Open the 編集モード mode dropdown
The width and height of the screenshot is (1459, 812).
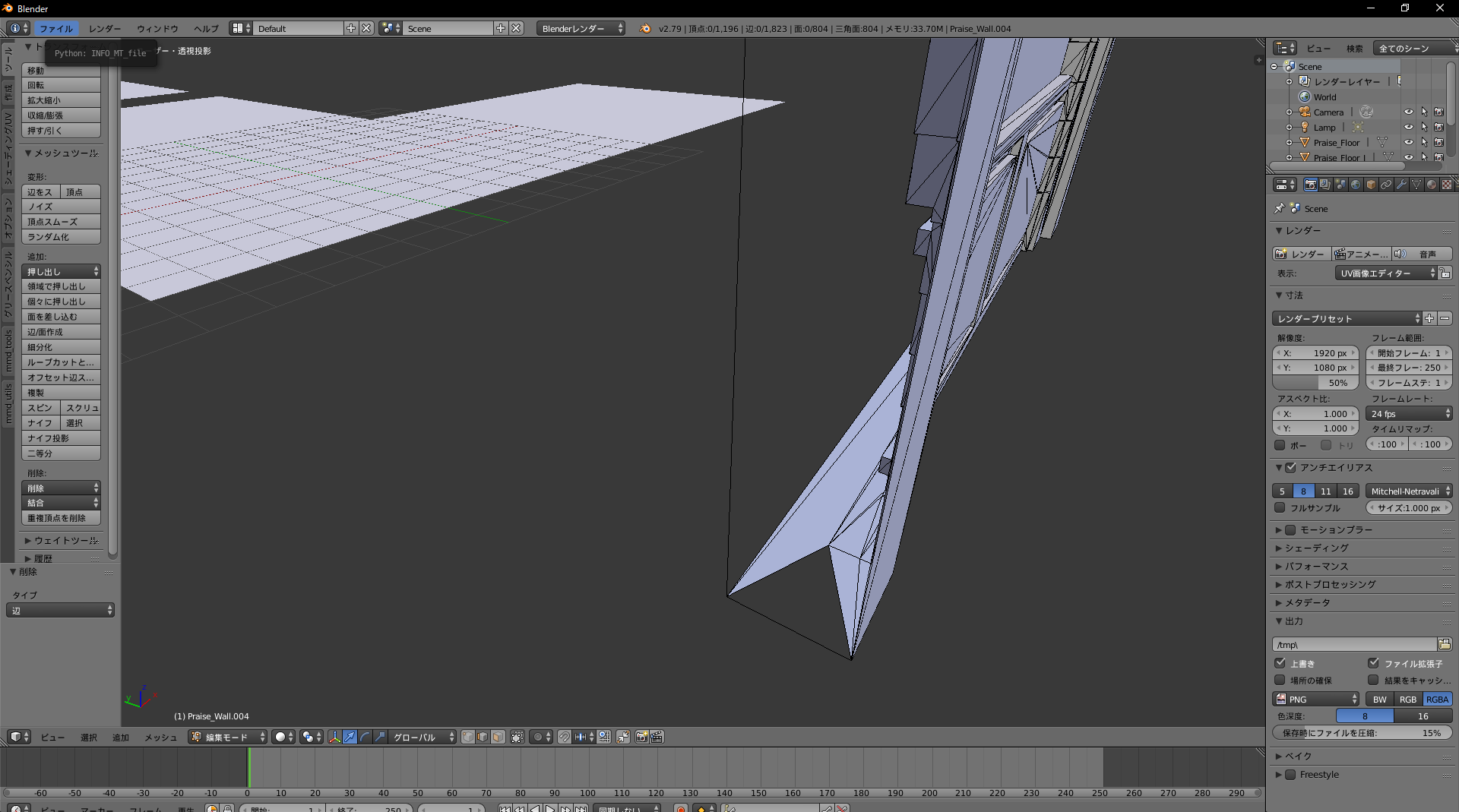[228, 737]
